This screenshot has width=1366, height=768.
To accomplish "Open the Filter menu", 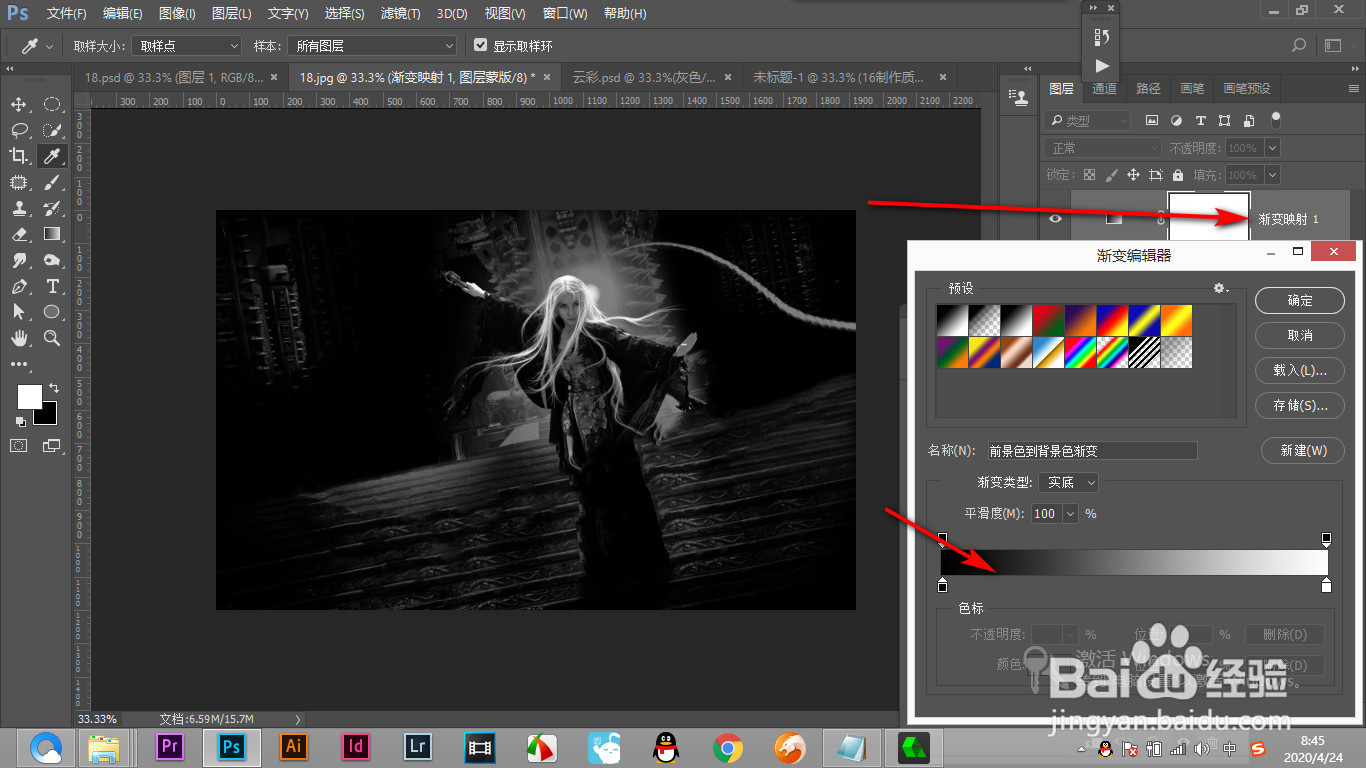I will [400, 14].
